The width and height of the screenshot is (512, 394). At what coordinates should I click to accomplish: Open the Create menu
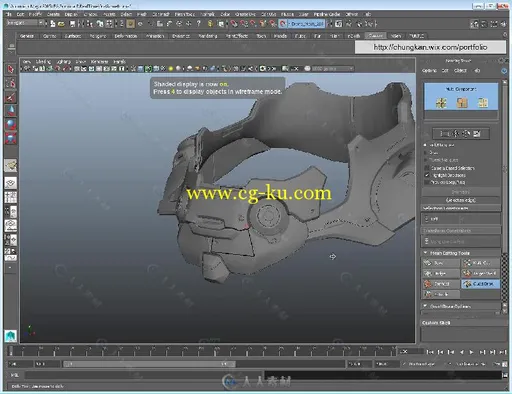point(53,14)
